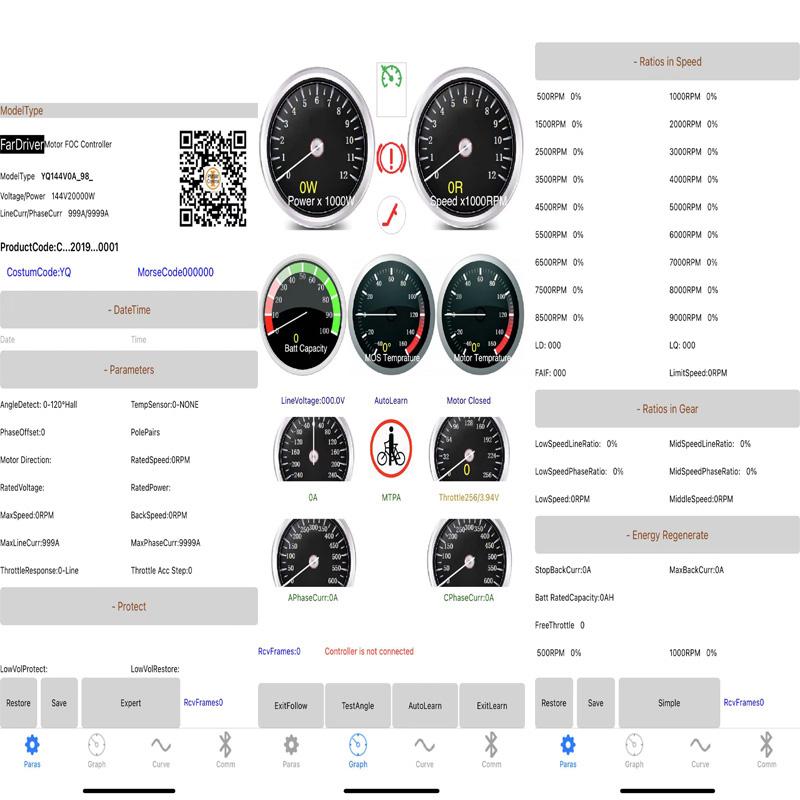Tap the 'Controller is not connected' status
The height and width of the screenshot is (800, 800).
tap(369, 651)
